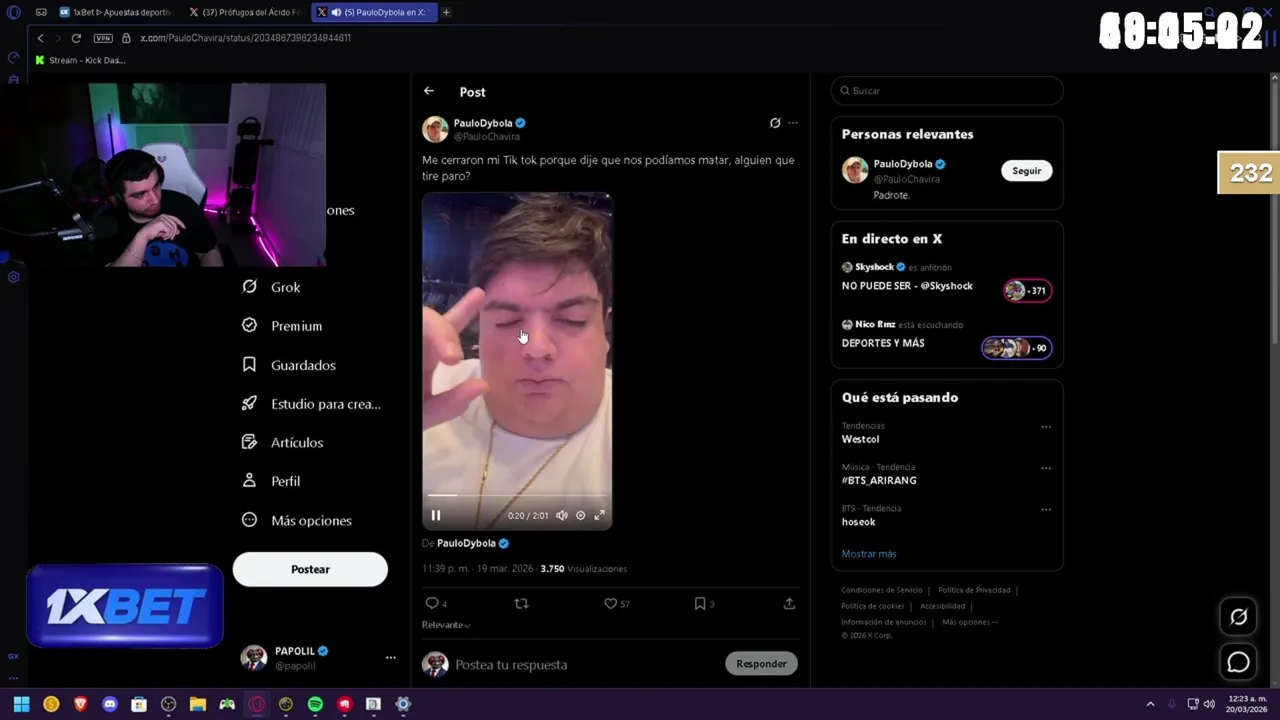Switch to the 1xBet browser tab
Screen dimensions: 1280x720
[116, 12]
